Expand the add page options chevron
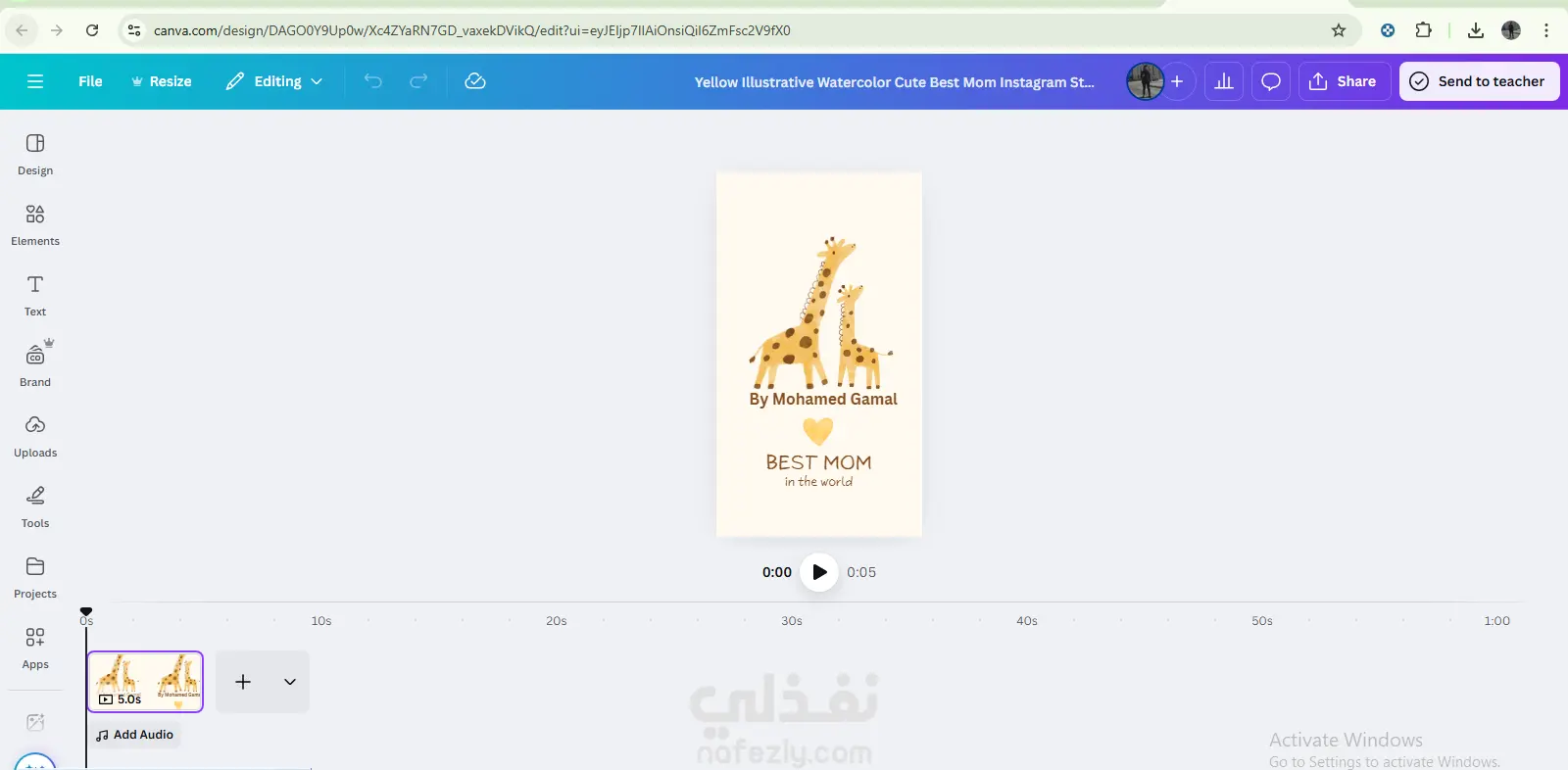The width and height of the screenshot is (1568, 770). pyautogui.click(x=290, y=682)
